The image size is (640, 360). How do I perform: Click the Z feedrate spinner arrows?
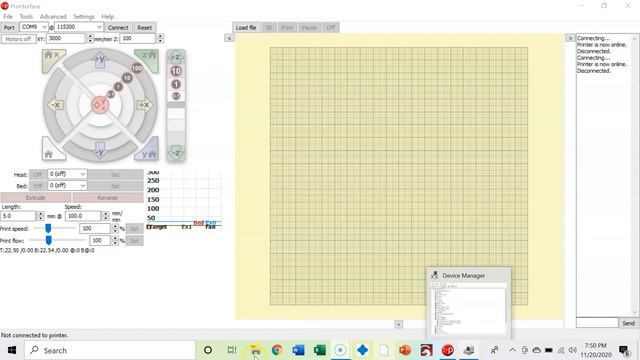(x=160, y=38)
